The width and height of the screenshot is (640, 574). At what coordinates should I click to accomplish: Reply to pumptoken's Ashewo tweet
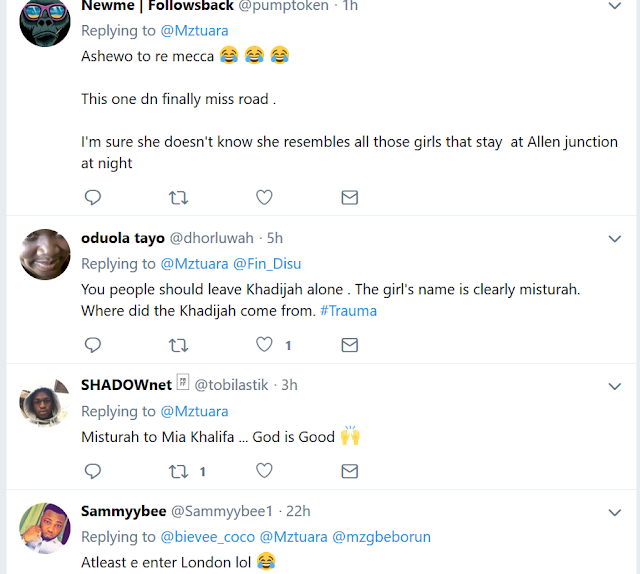click(x=92, y=197)
